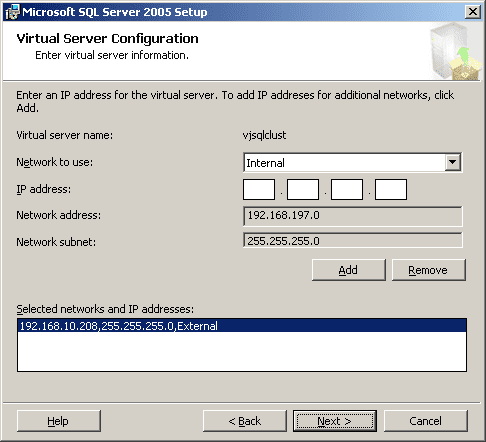Click the server box graphic in the header
486x442 pixels.
point(455,52)
